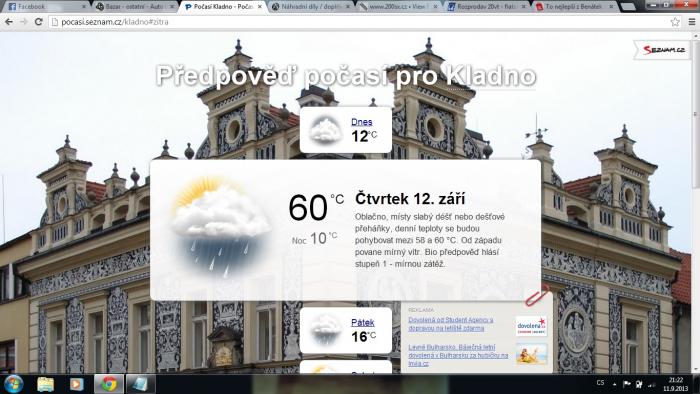Open Windows Start orb
Image resolution: width=700 pixels, height=394 pixels.
click(13, 384)
